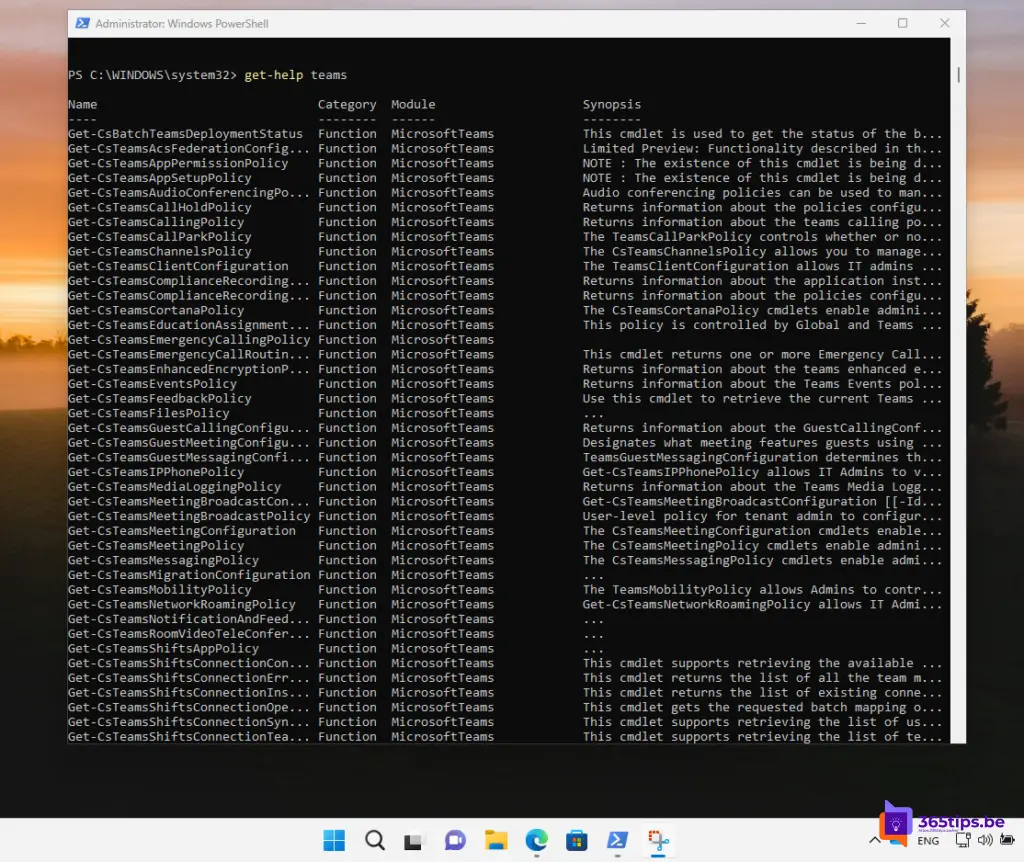Switch to PowerShell via its taskbar icon
The height and width of the screenshot is (862, 1024).
pos(617,840)
